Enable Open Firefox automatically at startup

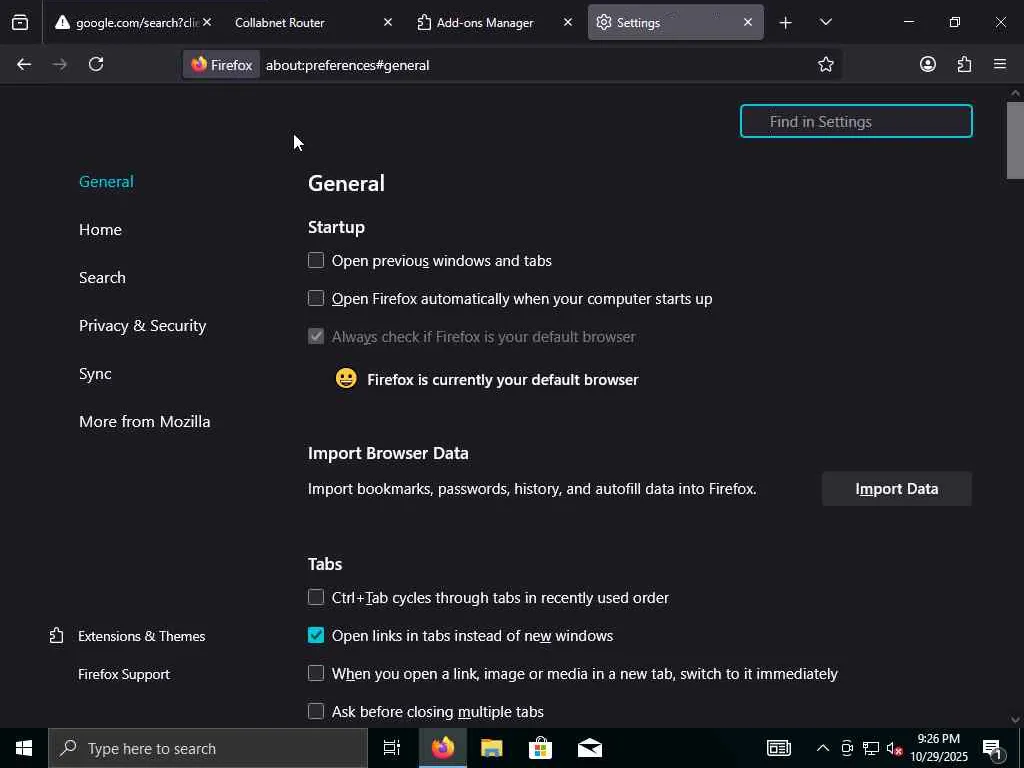pyautogui.click(x=316, y=298)
